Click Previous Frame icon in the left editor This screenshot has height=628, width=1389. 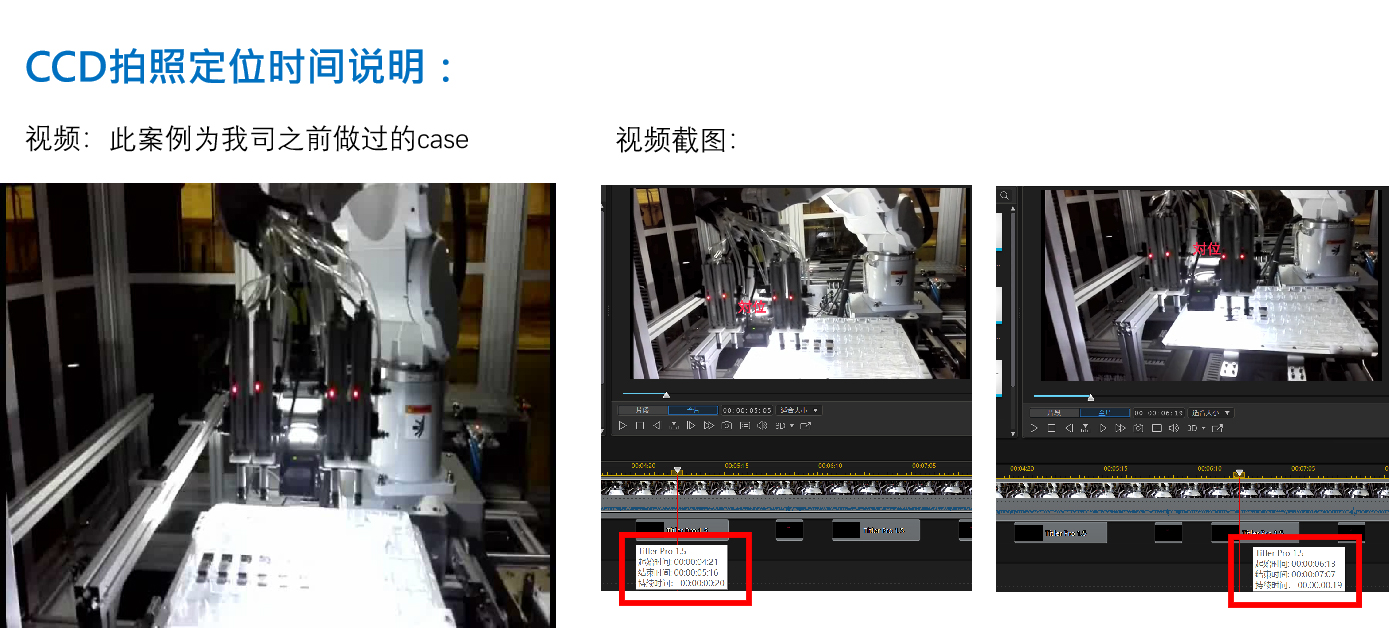(x=657, y=426)
